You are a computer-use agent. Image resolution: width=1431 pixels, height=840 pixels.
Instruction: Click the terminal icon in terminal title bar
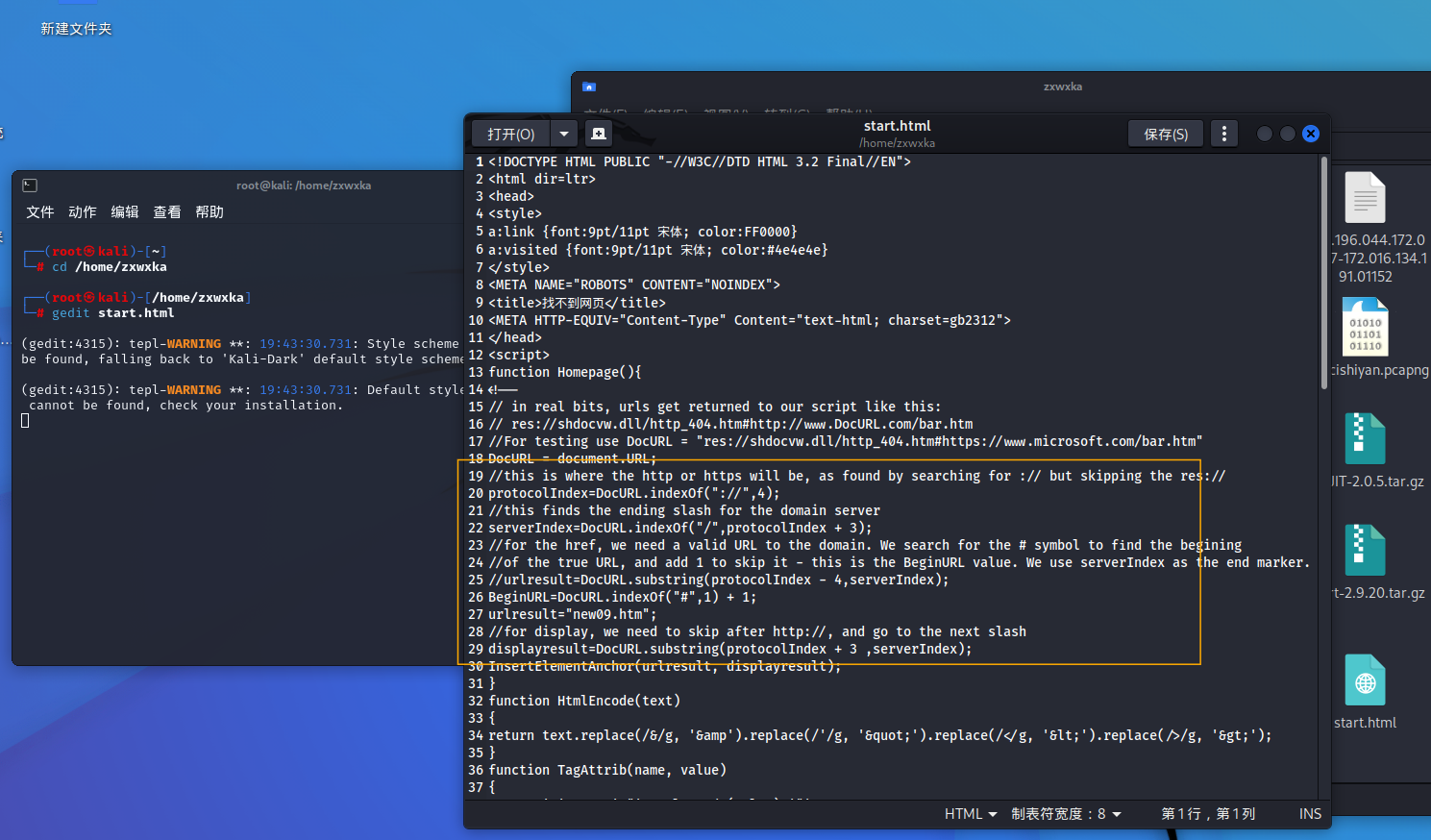coord(30,185)
